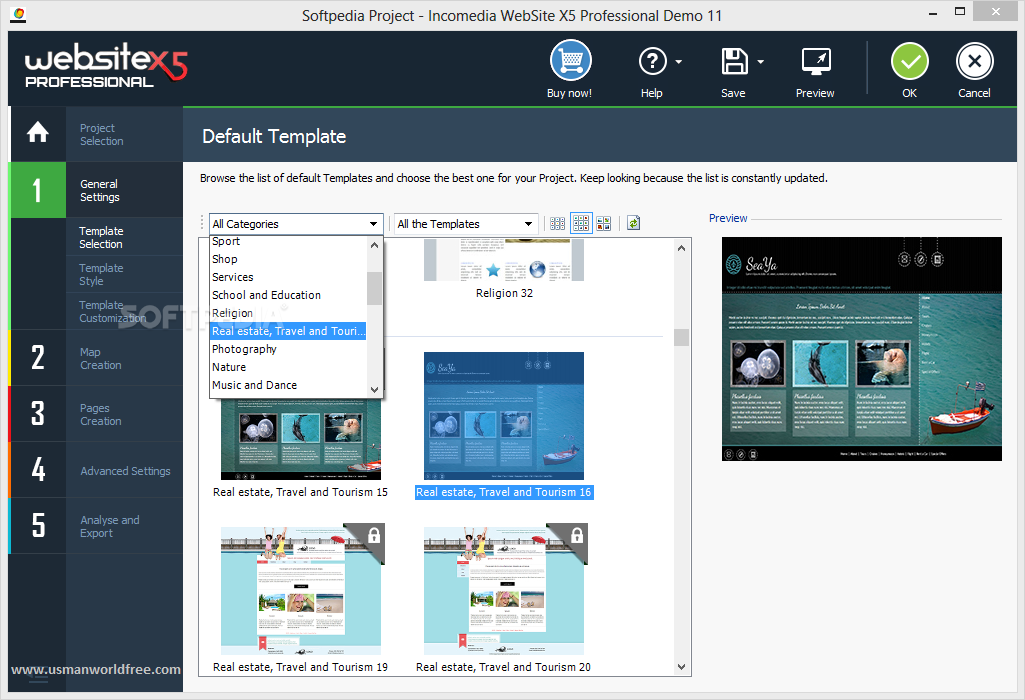Confirm with the green OK checkmark
1025x700 pixels.
pyautogui.click(x=909, y=61)
